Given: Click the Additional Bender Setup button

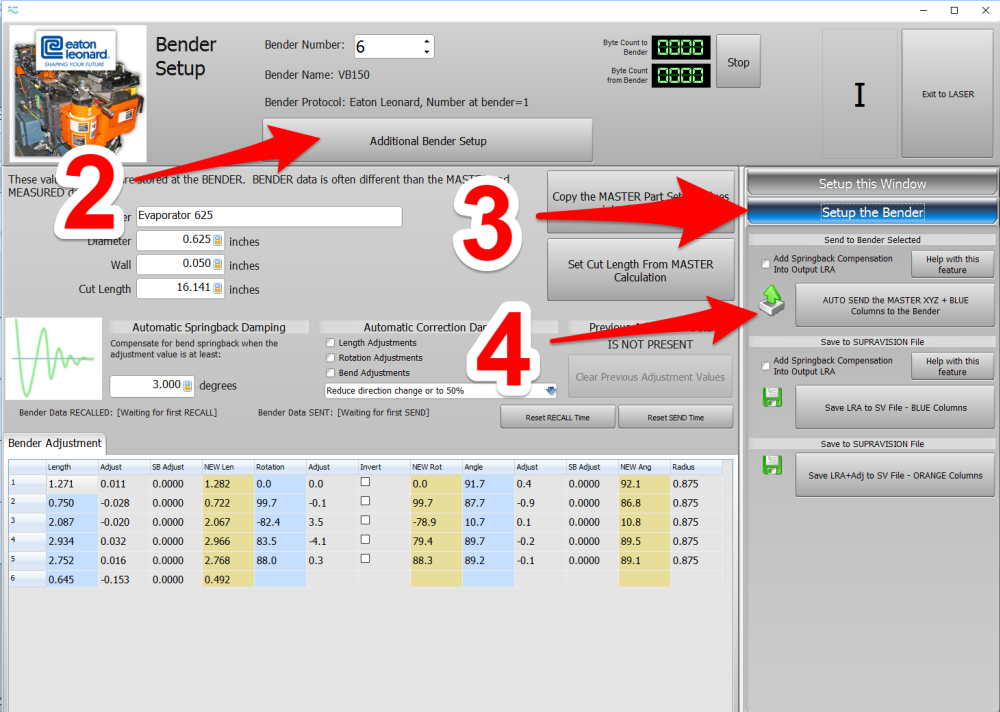Looking at the screenshot, I should 428,141.
